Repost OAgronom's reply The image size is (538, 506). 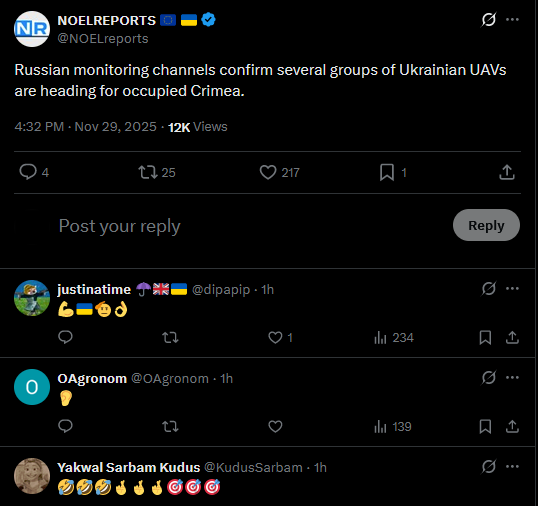170,426
